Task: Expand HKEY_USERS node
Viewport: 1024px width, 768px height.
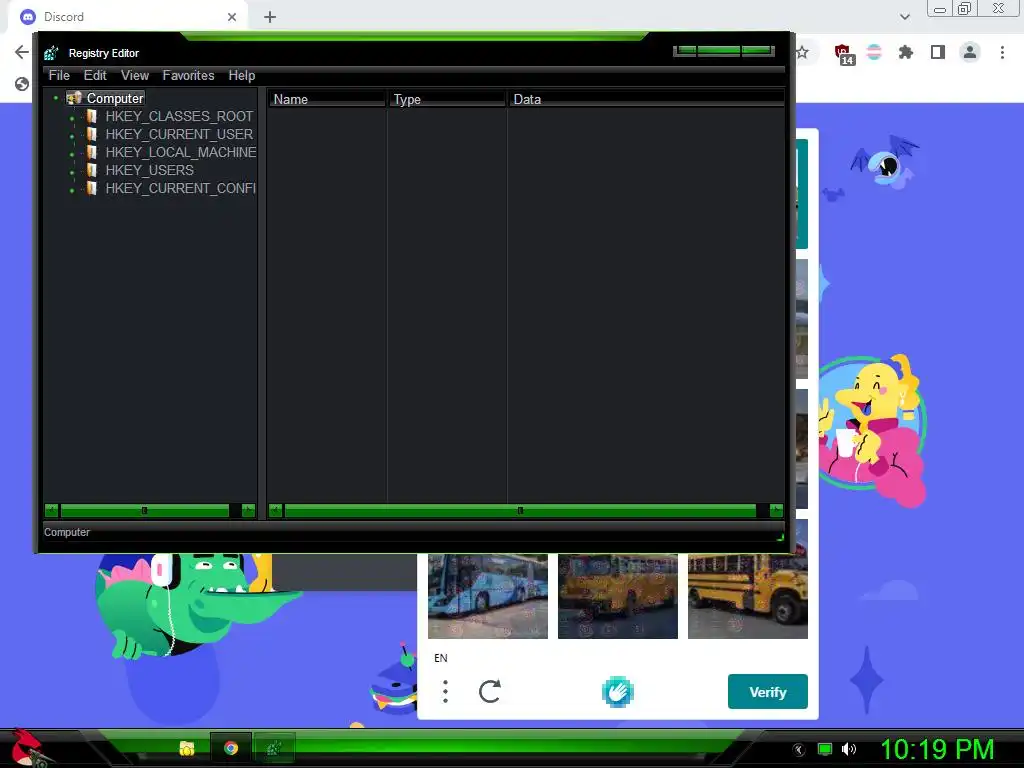Action: [72, 172]
